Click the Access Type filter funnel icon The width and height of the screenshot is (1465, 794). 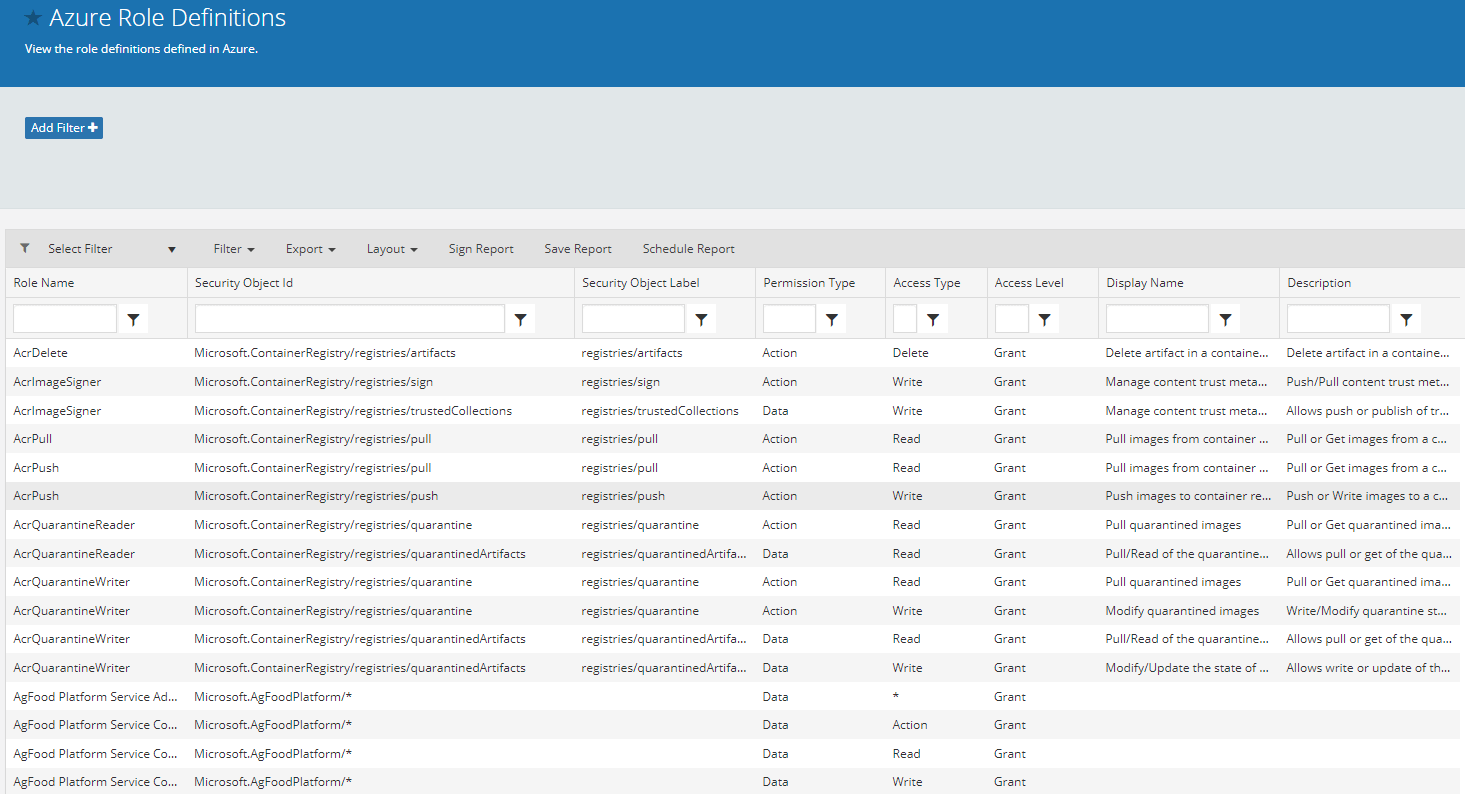tap(933, 319)
